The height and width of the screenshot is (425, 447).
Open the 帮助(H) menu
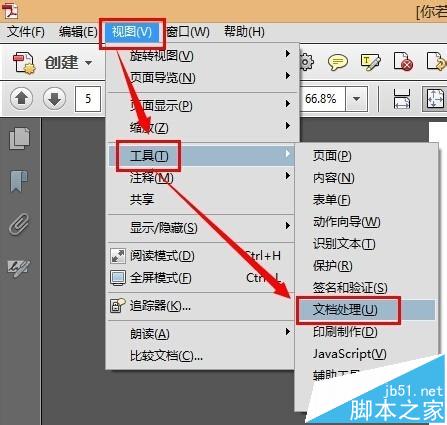click(244, 32)
